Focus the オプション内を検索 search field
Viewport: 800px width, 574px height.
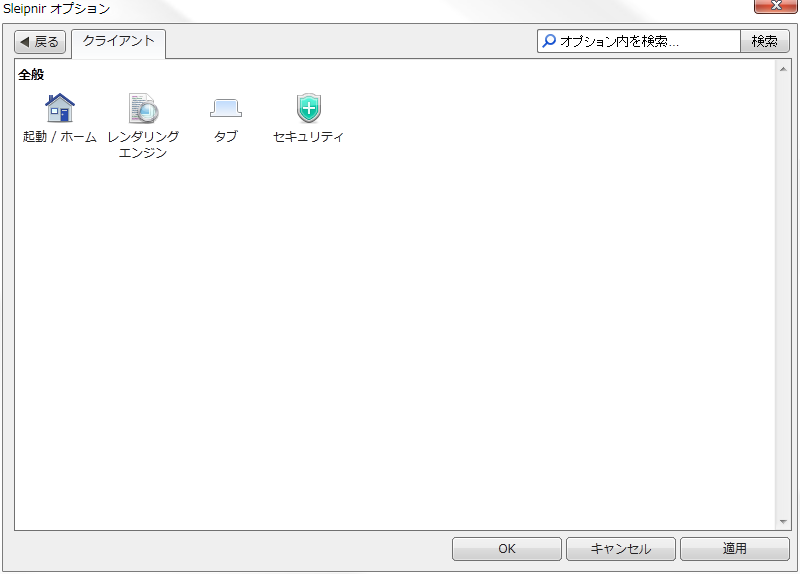[x=639, y=41]
